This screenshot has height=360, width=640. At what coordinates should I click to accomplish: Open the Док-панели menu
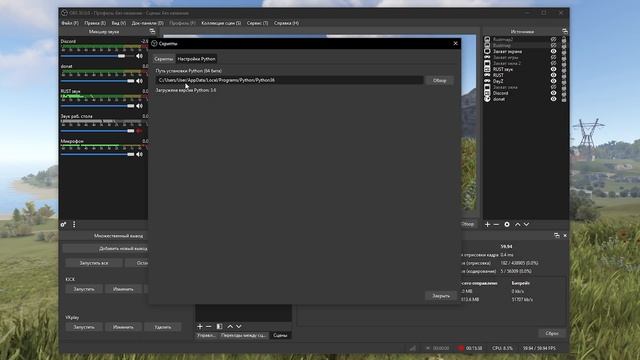pos(147,23)
